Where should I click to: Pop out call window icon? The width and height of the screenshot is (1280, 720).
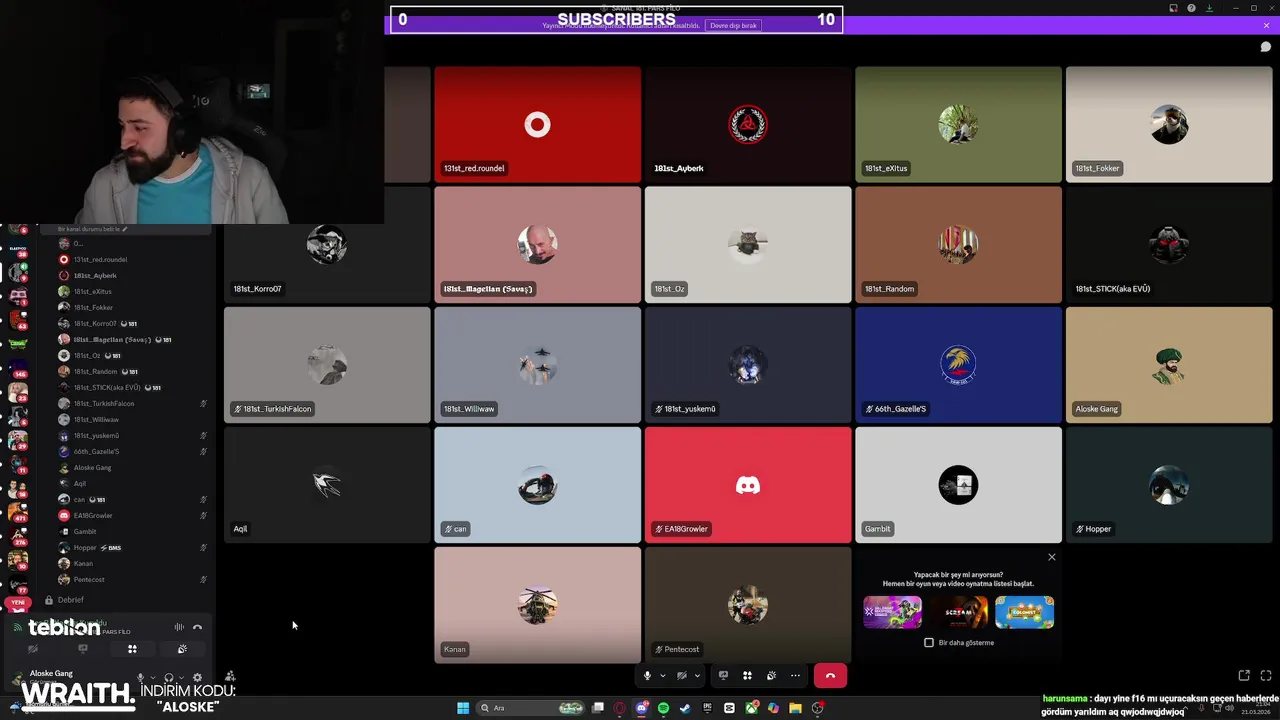click(x=1244, y=676)
